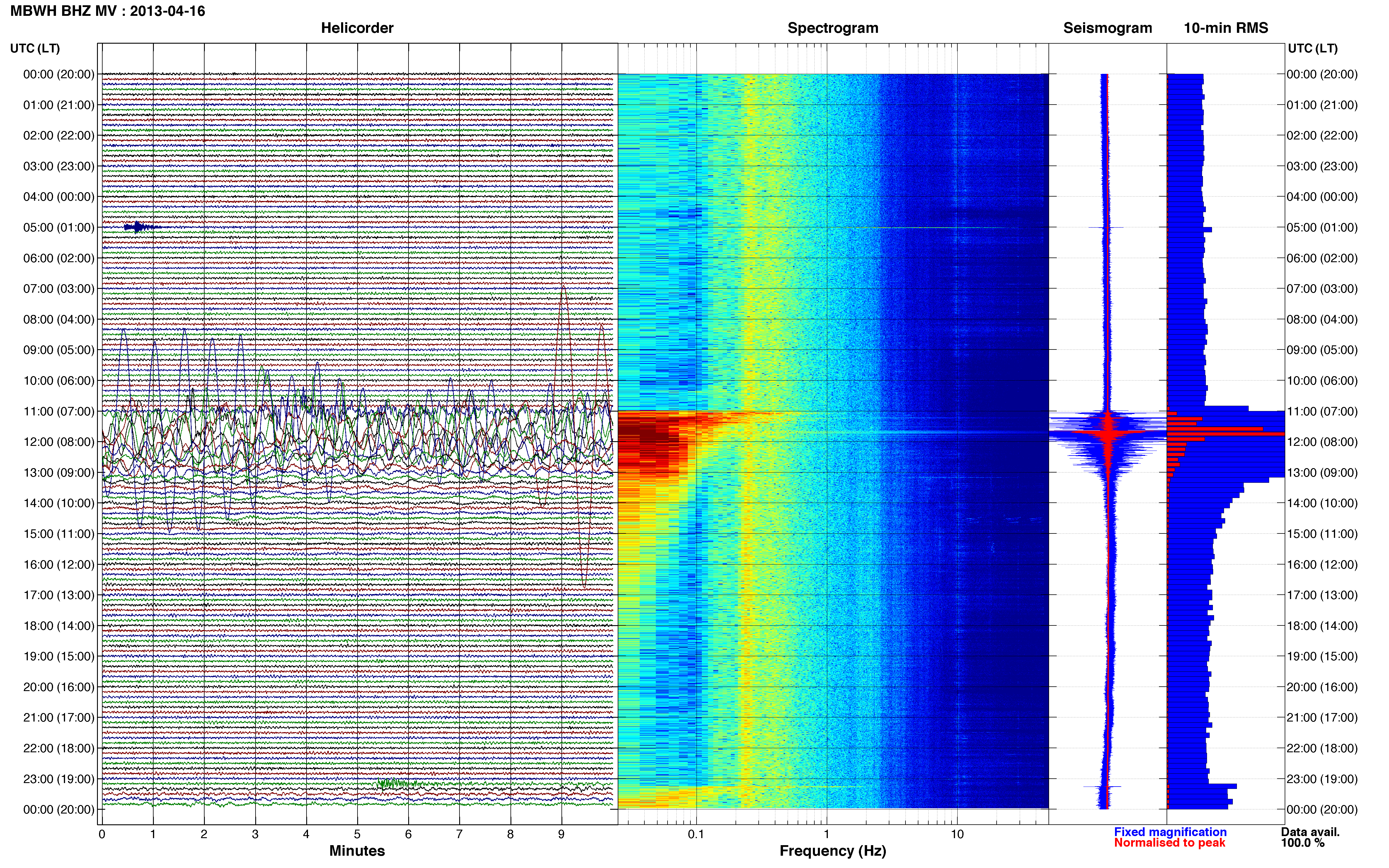The width and height of the screenshot is (1389, 868).
Task: Click the '03:00 (23:00)' label beside the Helicorder
Action: (59, 166)
